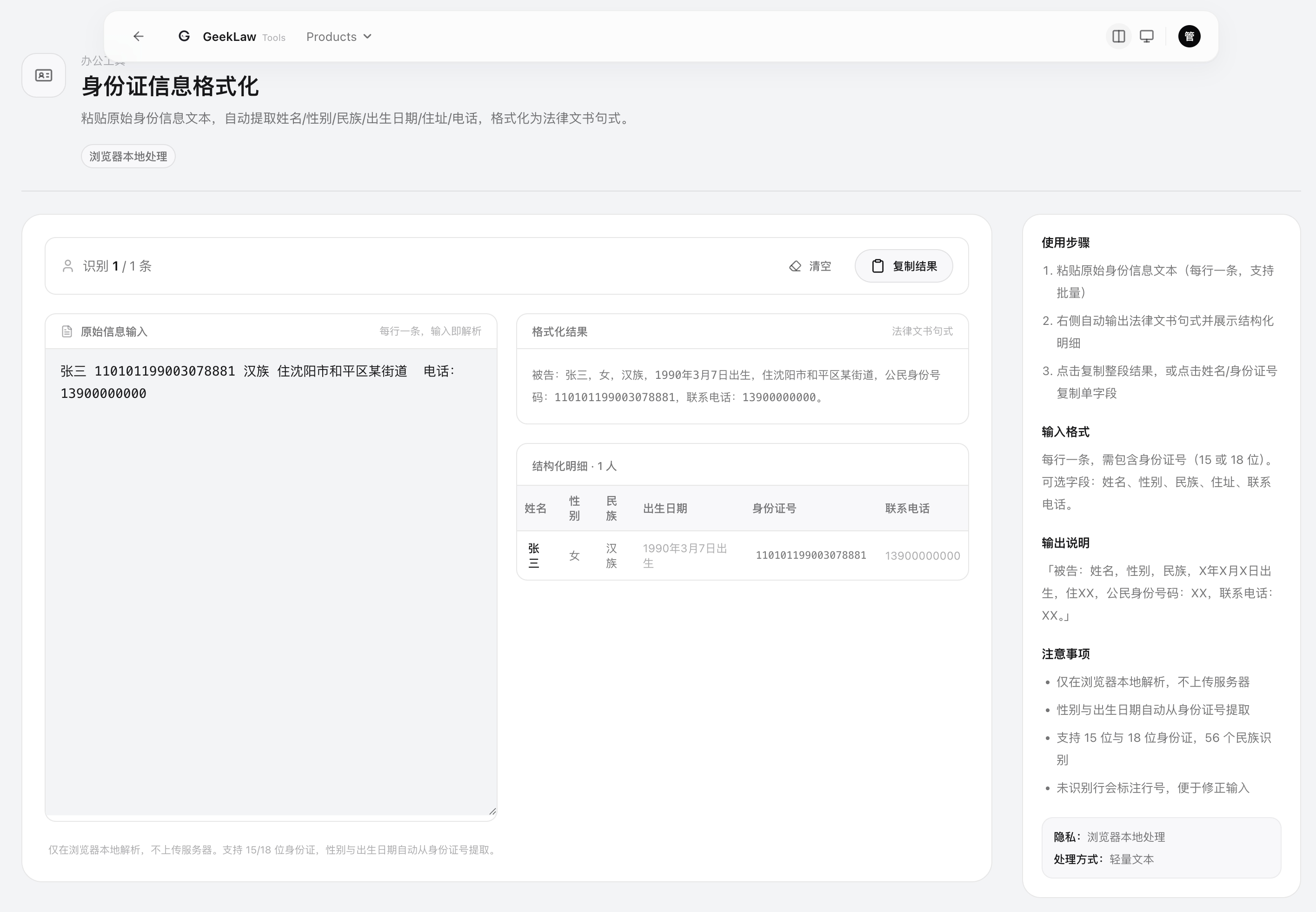Click the back arrow icon

click(x=139, y=37)
